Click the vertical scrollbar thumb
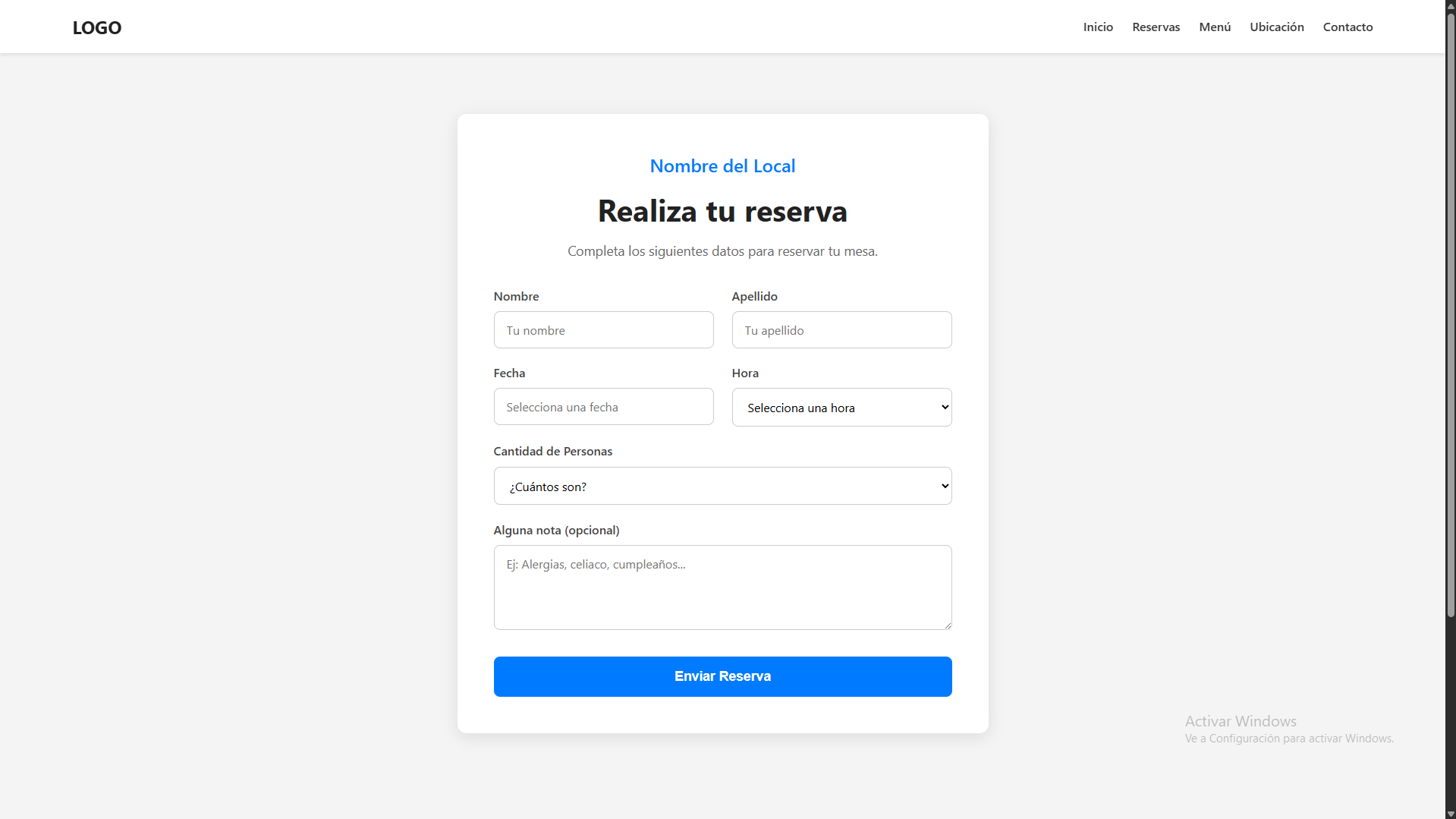Screen dimensions: 1456x819 click(1450, 311)
